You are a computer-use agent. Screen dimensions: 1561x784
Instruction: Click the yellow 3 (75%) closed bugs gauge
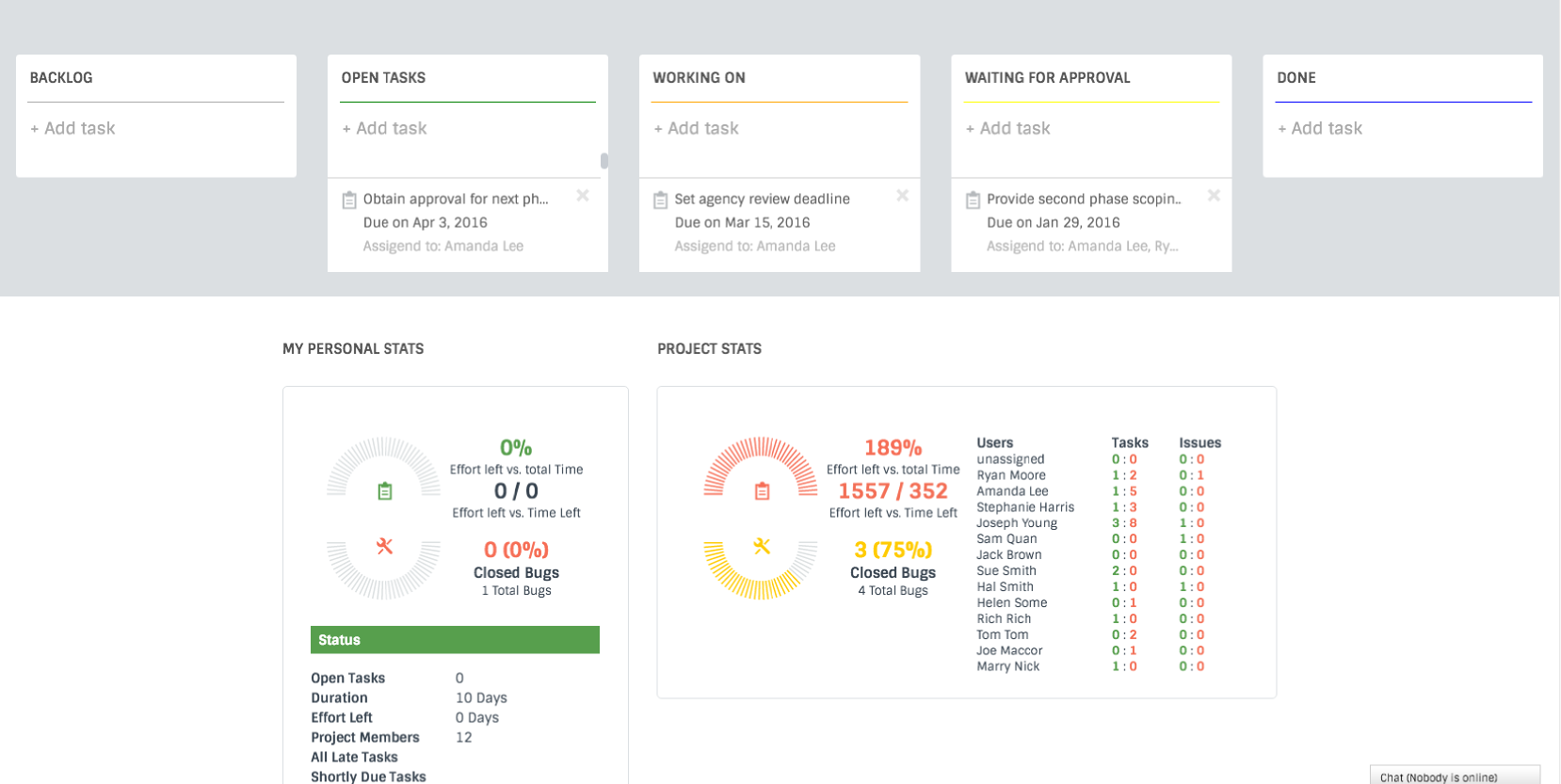[762, 570]
